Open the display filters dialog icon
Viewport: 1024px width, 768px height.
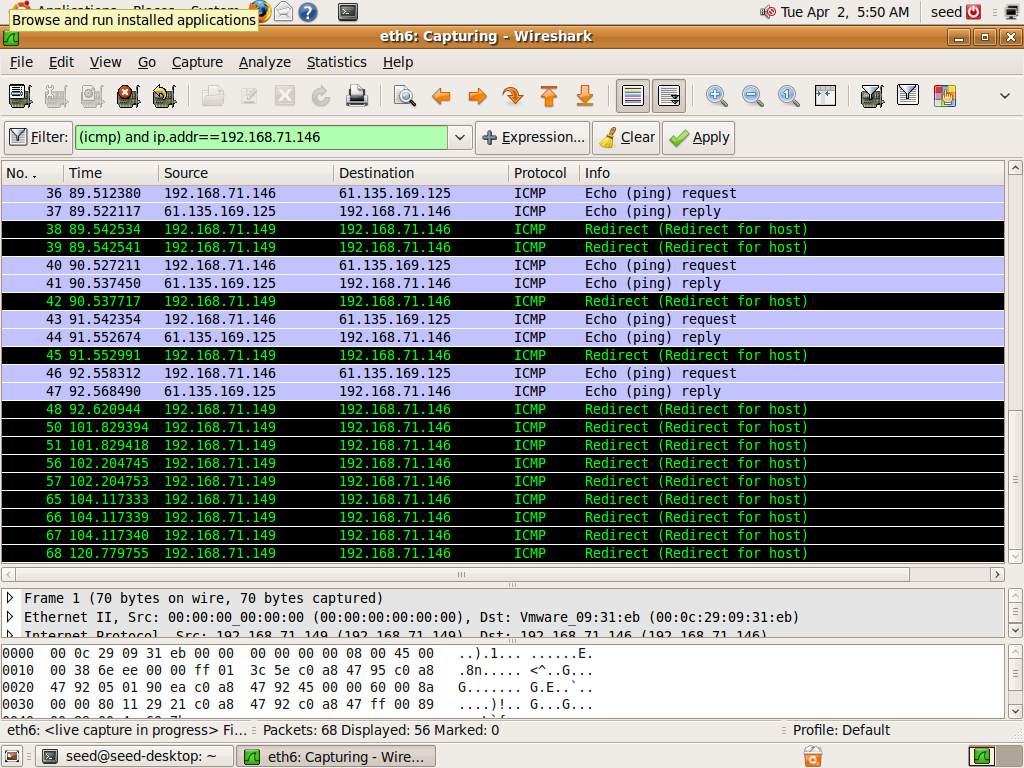(908, 96)
